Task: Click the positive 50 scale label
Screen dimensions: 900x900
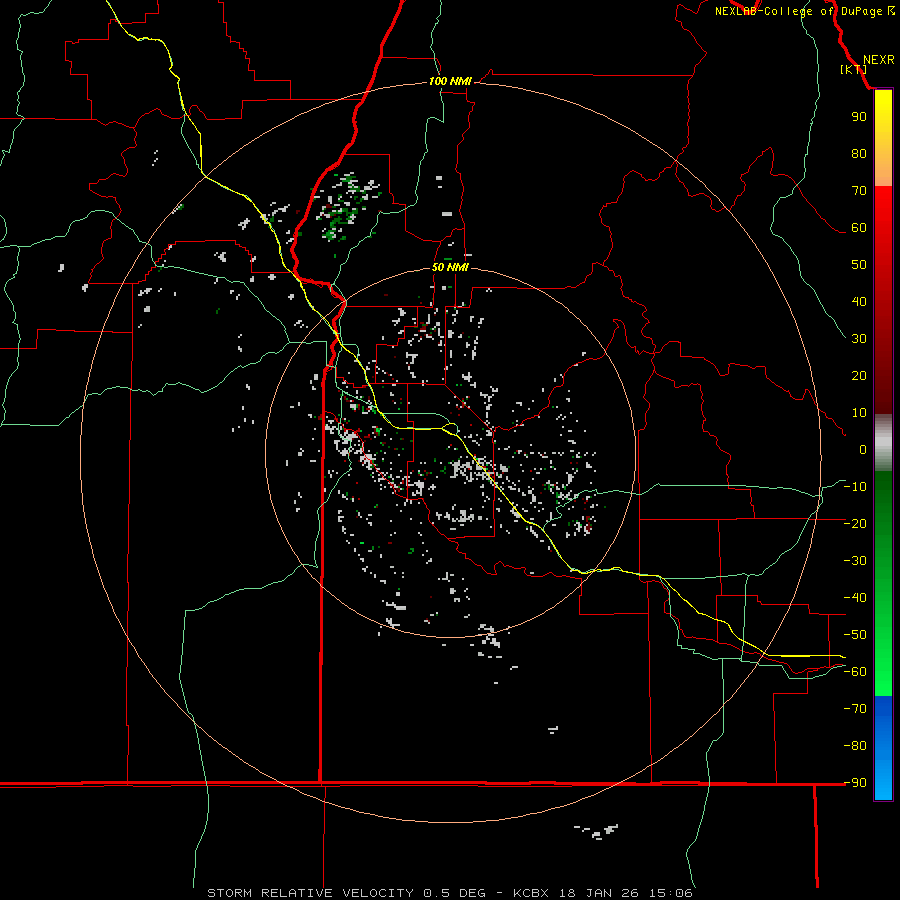Action: pyautogui.click(x=859, y=265)
